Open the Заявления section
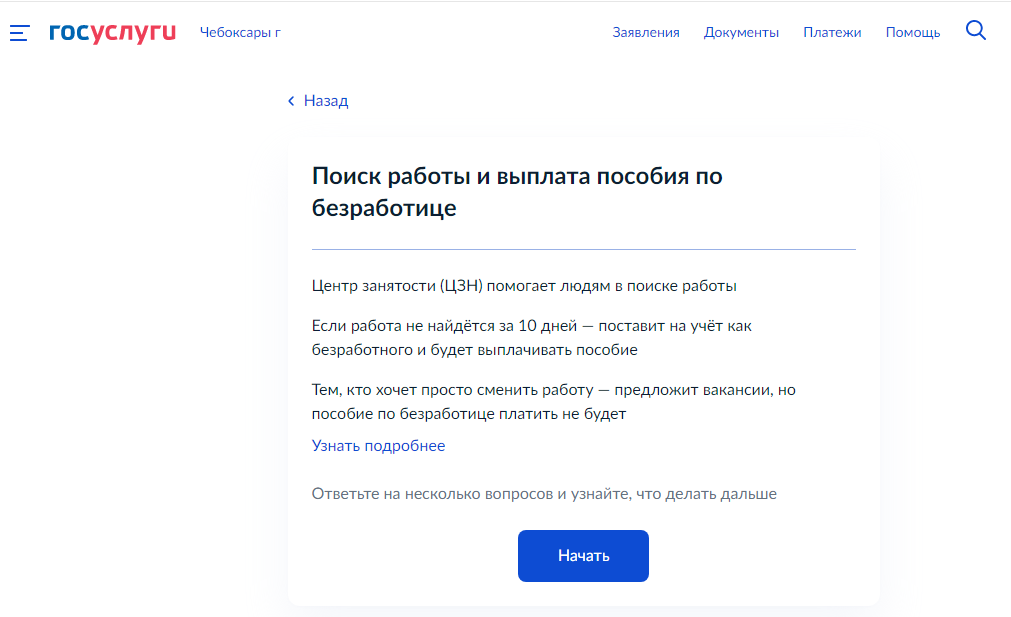Screen dimensions: 1011x617 pyautogui.click(x=645, y=32)
